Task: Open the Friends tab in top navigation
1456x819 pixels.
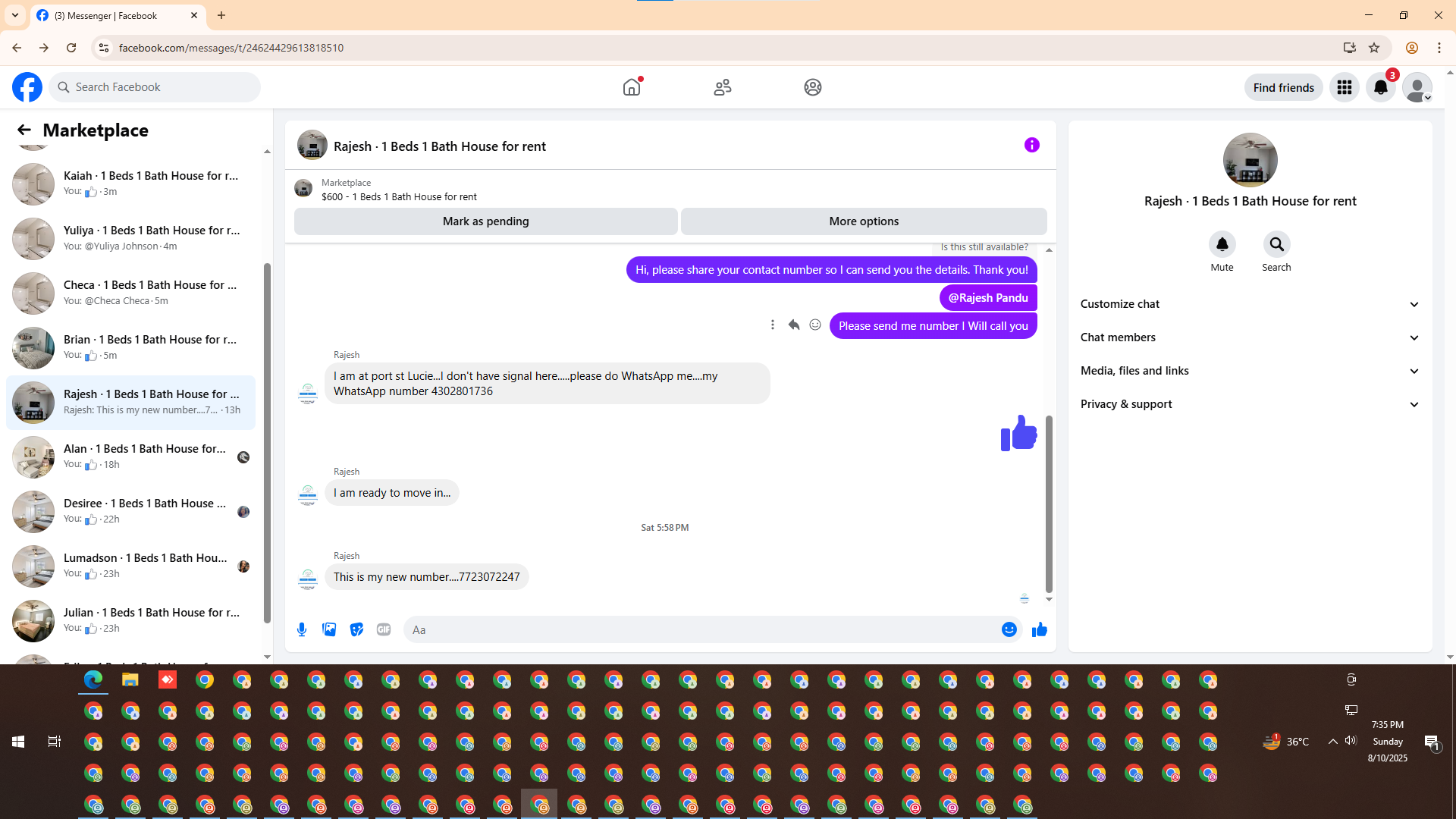Action: tap(722, 87)
